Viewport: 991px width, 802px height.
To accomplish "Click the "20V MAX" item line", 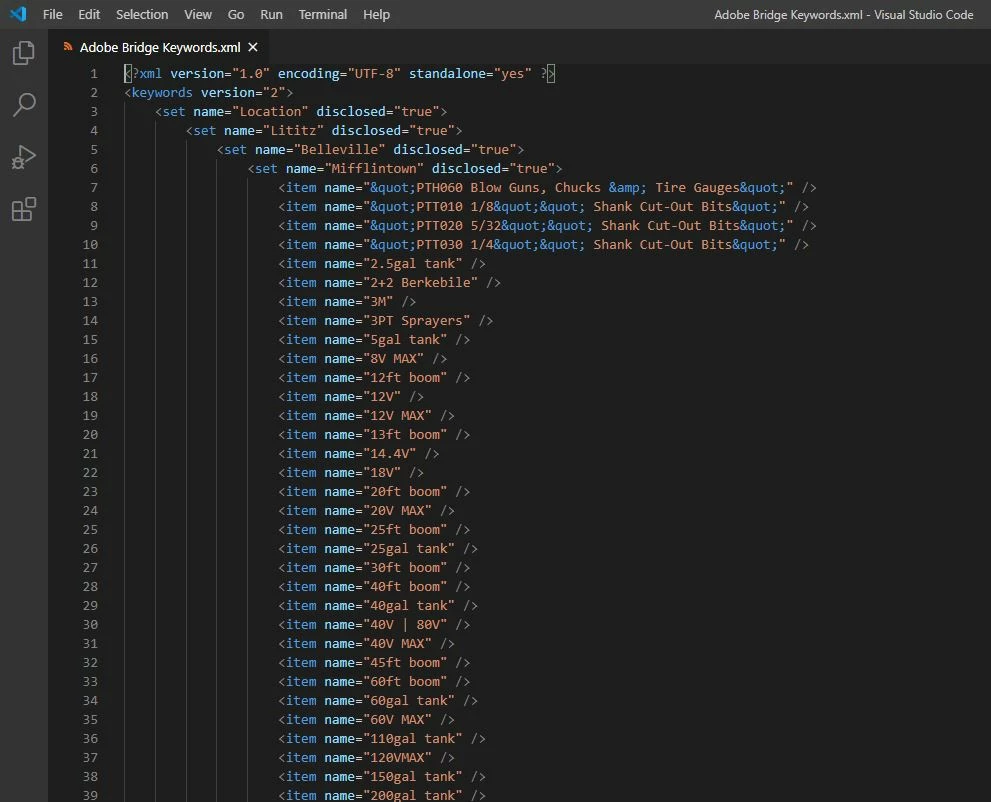I will tap(367, 511).
